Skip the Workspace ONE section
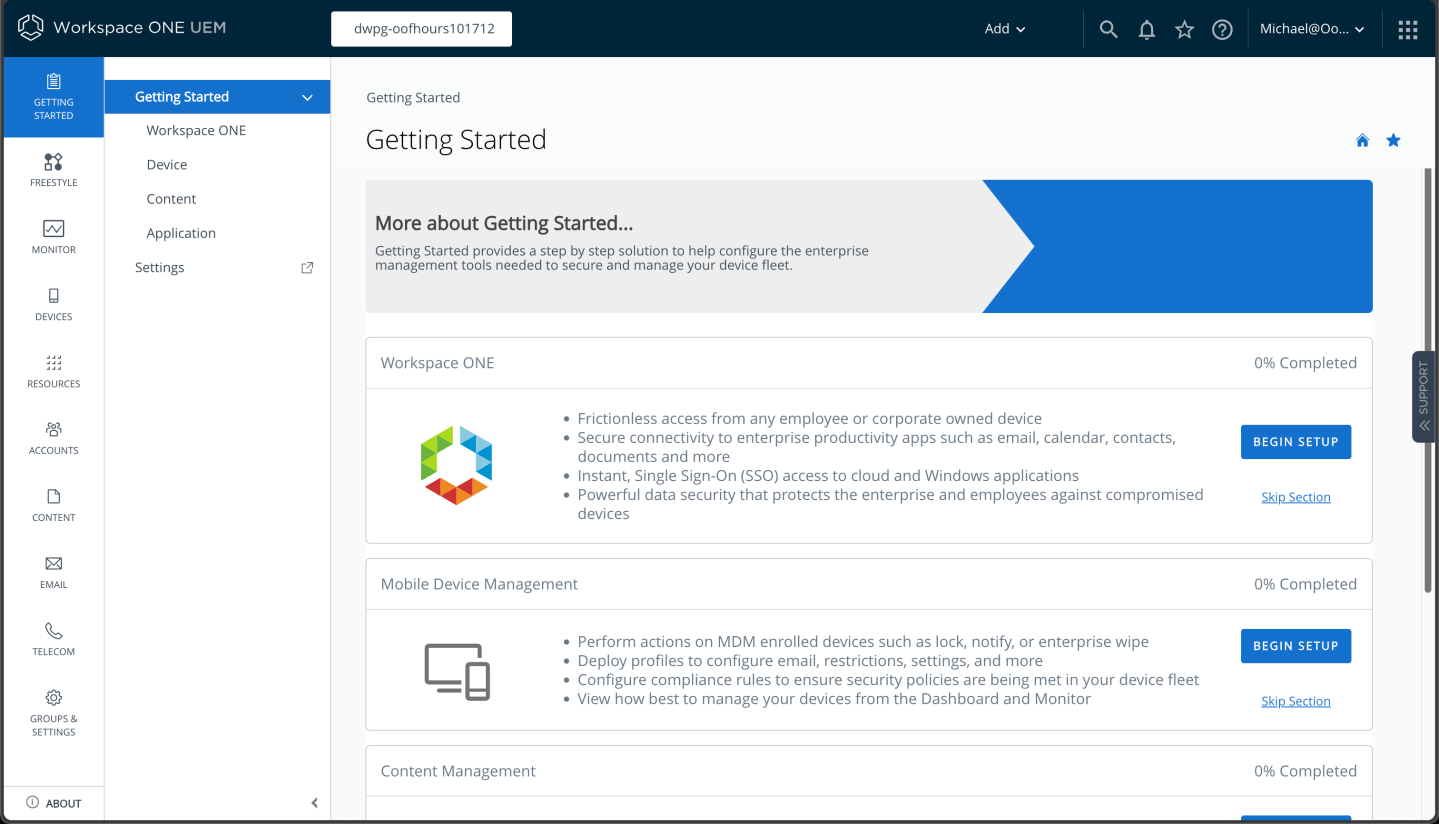1439x824 pixels. (1295, 496)
